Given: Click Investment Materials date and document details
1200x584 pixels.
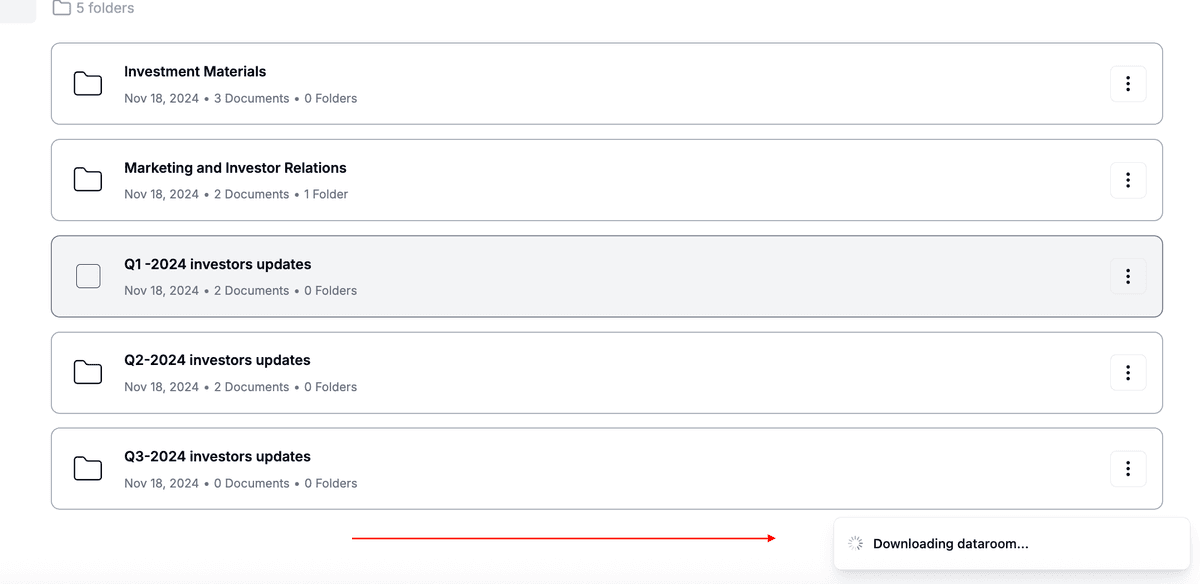Looking at the screenshot, I should [x=240, y=99].
